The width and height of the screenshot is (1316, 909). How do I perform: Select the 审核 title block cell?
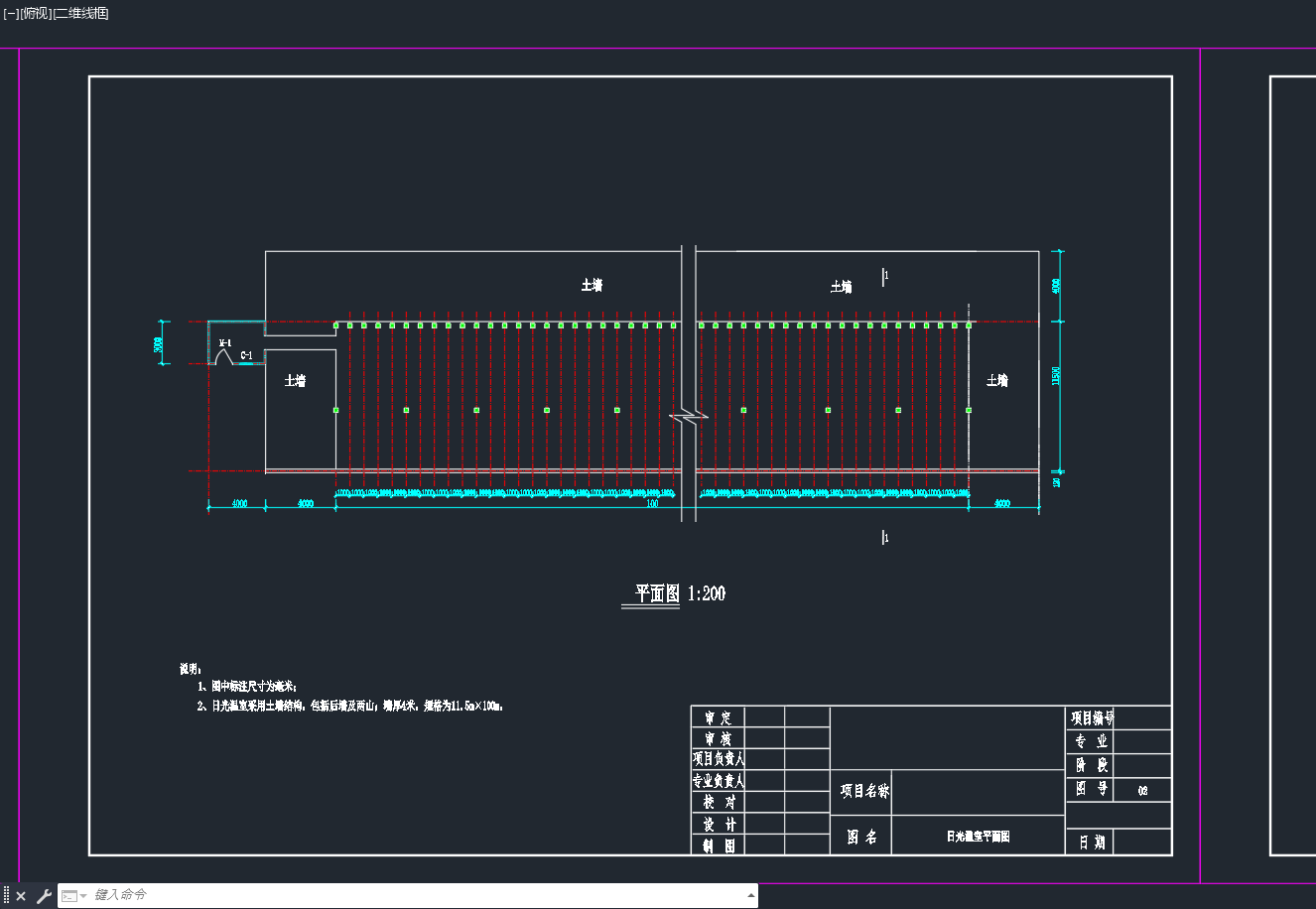click(x=718, y=739)
